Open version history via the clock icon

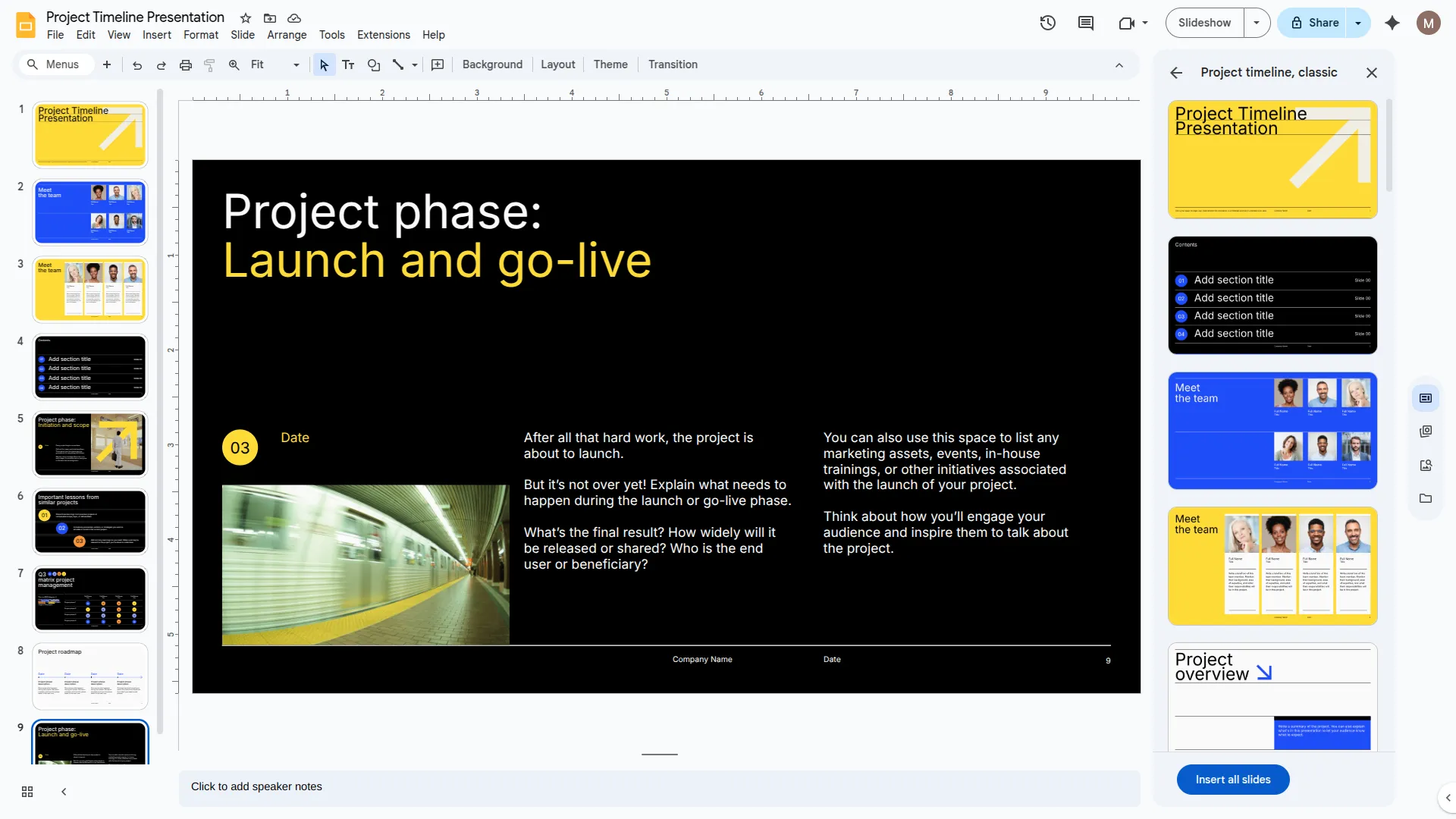[1048, 23]
